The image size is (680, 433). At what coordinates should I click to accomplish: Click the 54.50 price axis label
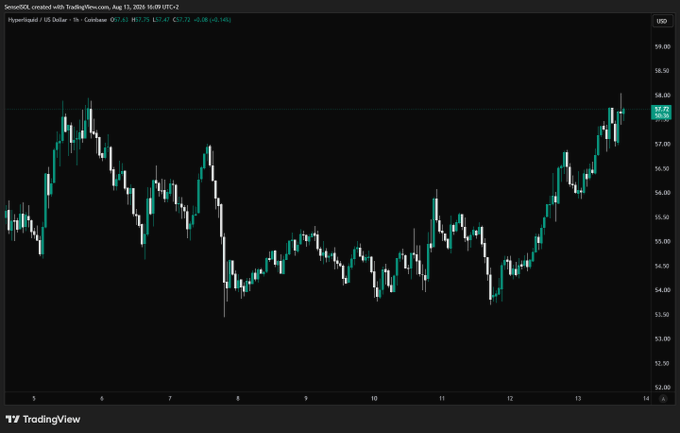click(662, 266)
